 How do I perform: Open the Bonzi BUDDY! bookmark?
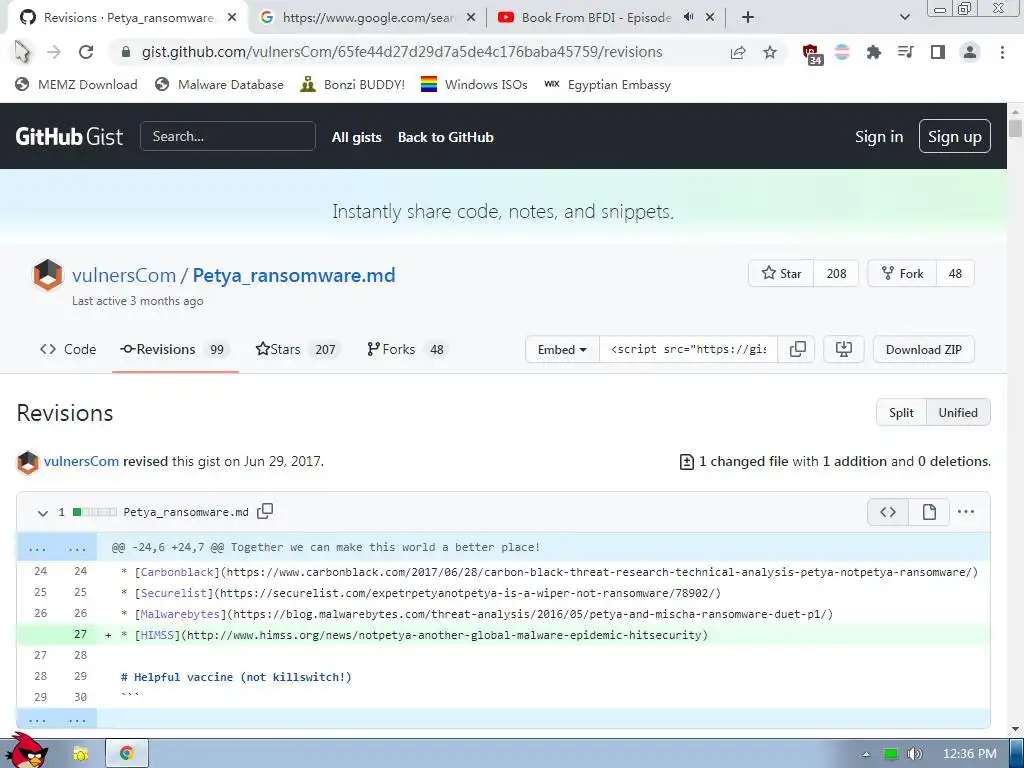pyautogui.click(x=353, y=84)
